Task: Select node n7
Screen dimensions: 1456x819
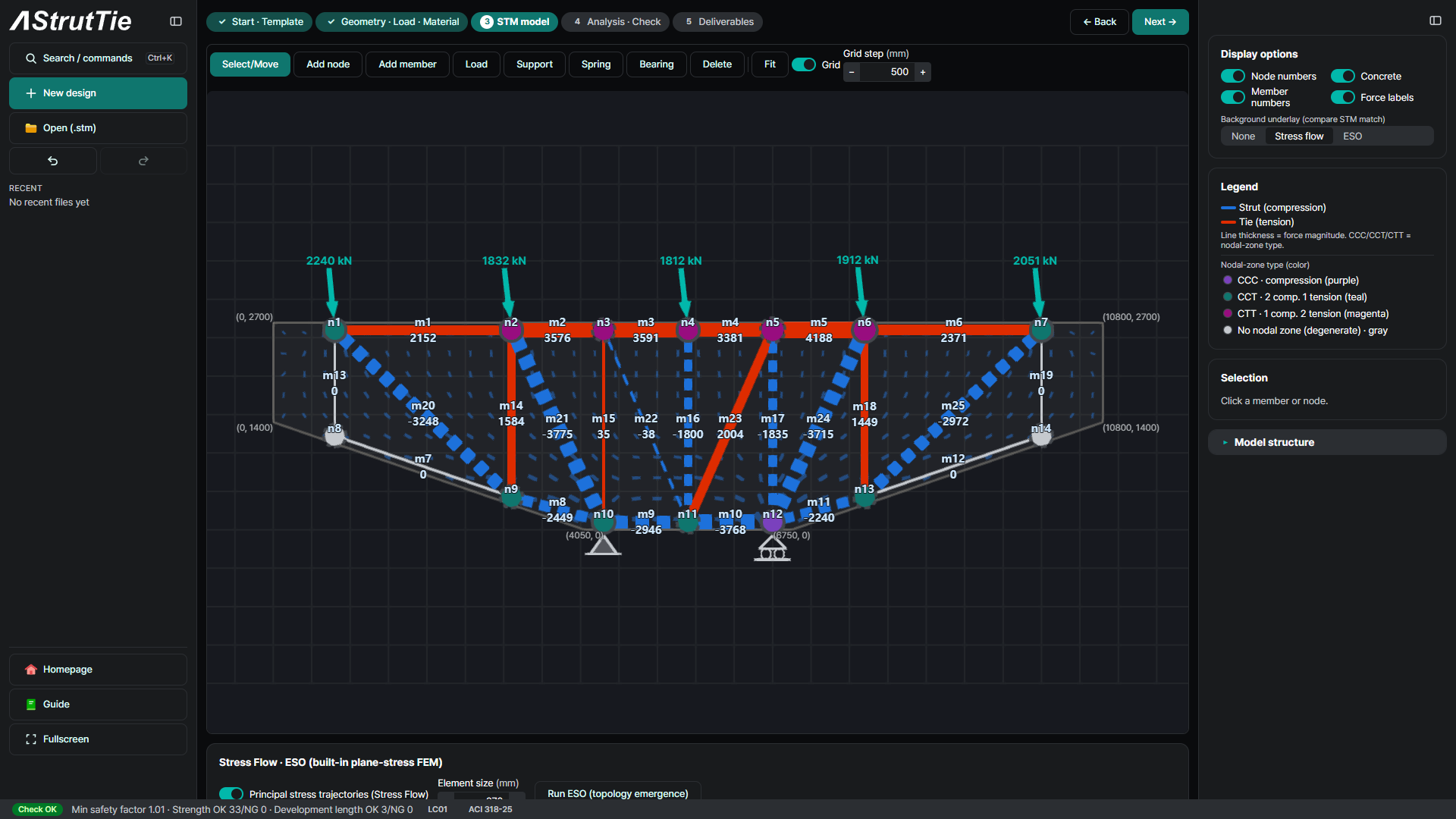Action: point(1041,329)
